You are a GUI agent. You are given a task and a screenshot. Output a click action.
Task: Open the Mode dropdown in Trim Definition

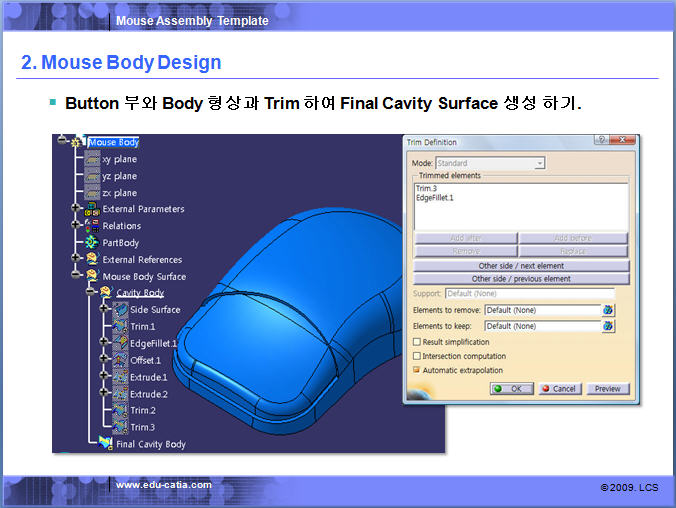click(x=539, y=163)
